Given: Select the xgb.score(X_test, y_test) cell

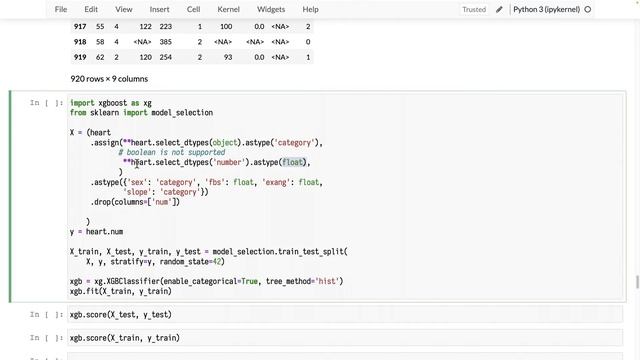Looking at the screenshot, I should [x=345, y=315].
